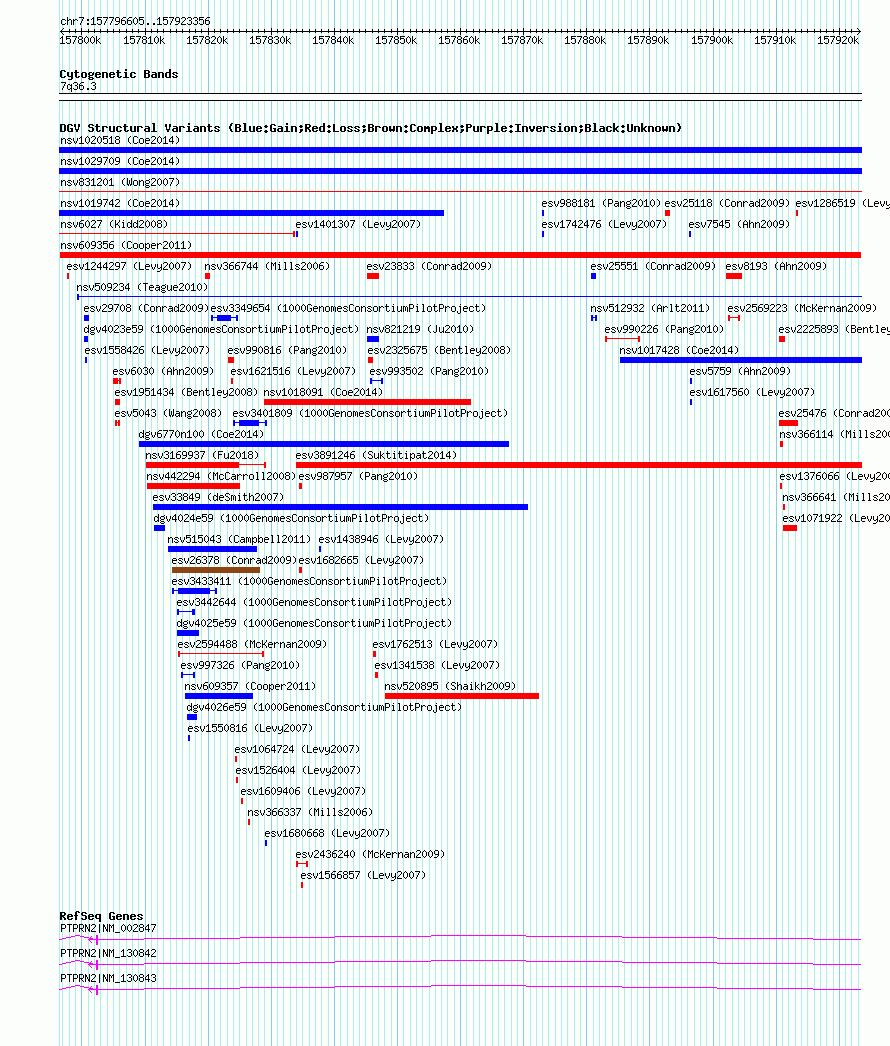
Task: Click esv993502 (Pang2010) label
Action: pos(429,371)
